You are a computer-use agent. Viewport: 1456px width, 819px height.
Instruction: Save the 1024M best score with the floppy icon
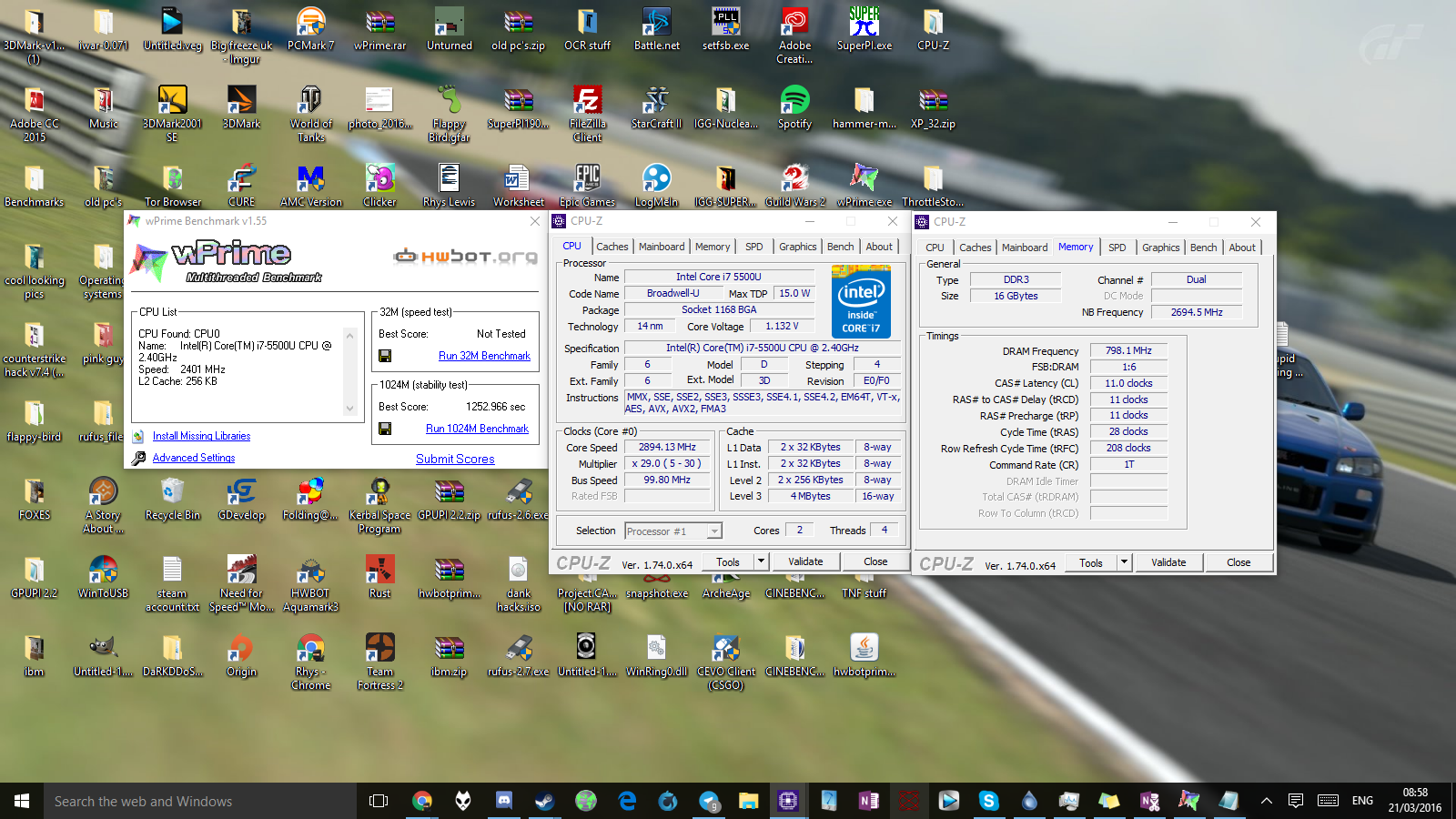tap(385, 429)
